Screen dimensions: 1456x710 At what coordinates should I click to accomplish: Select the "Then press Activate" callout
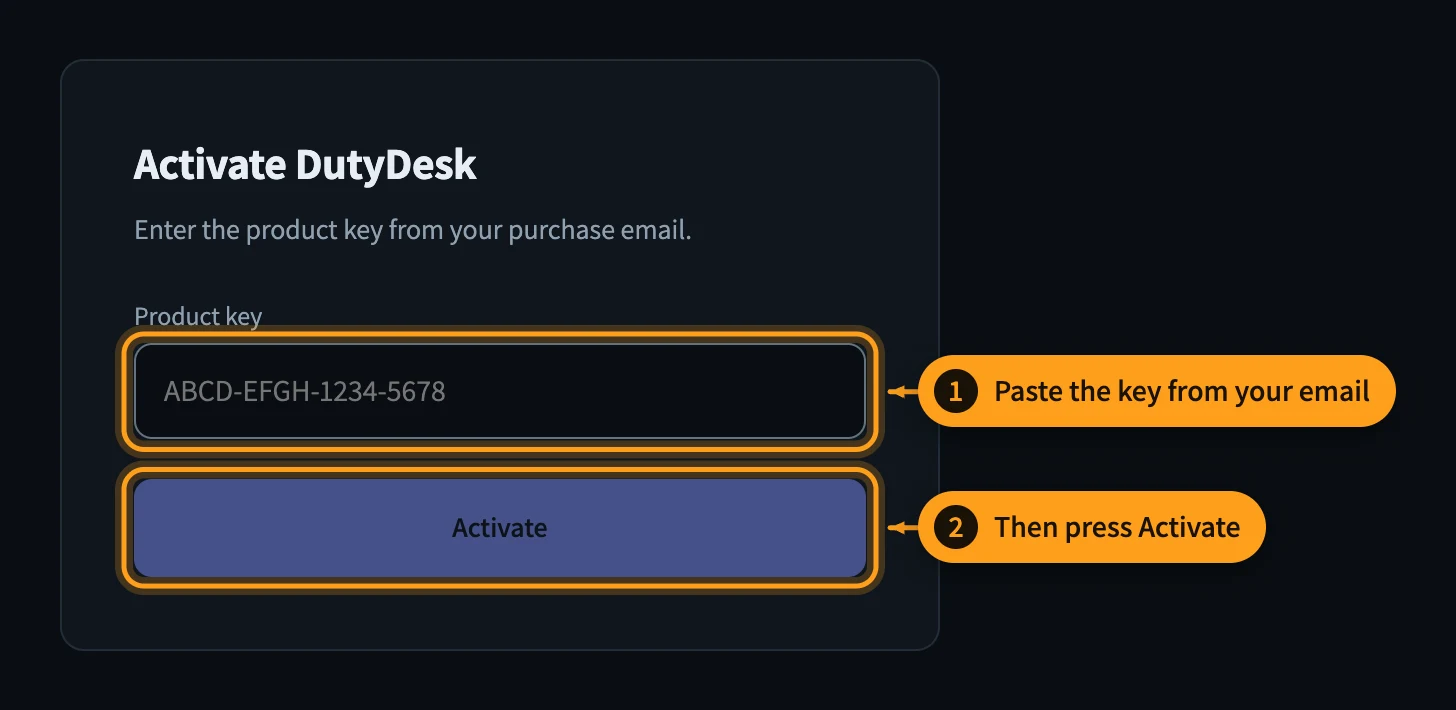click(1092, 527)
